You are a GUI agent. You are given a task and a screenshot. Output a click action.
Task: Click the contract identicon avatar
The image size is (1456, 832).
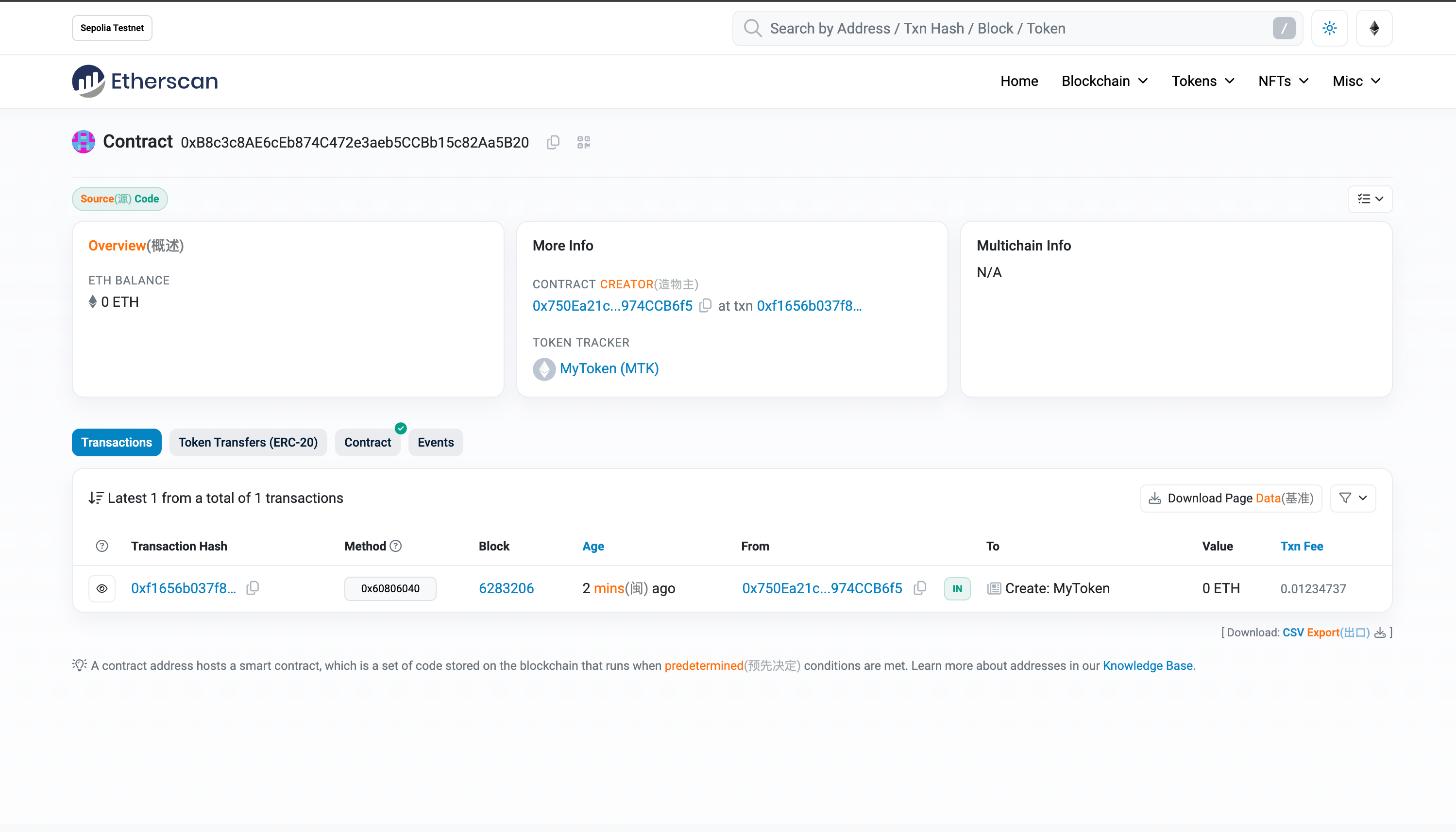84,142
